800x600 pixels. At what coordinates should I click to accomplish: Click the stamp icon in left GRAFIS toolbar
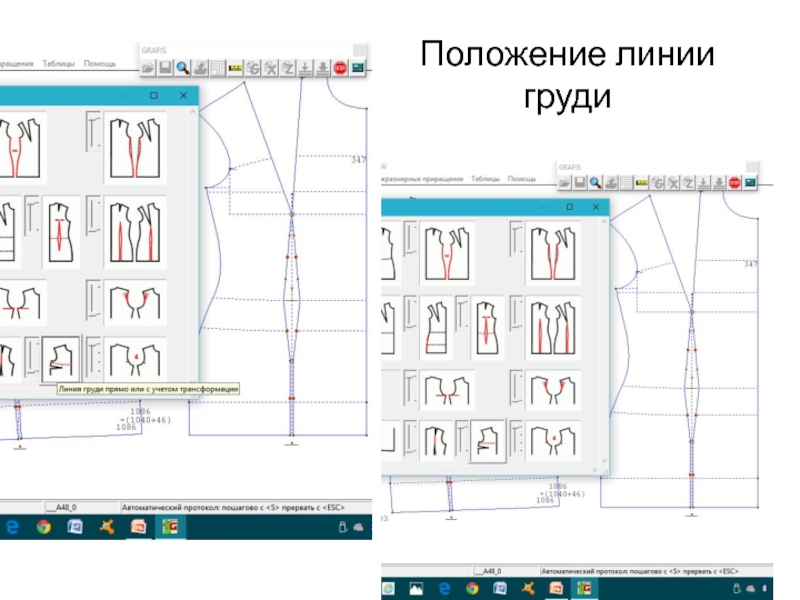click(x=201, y=68)
